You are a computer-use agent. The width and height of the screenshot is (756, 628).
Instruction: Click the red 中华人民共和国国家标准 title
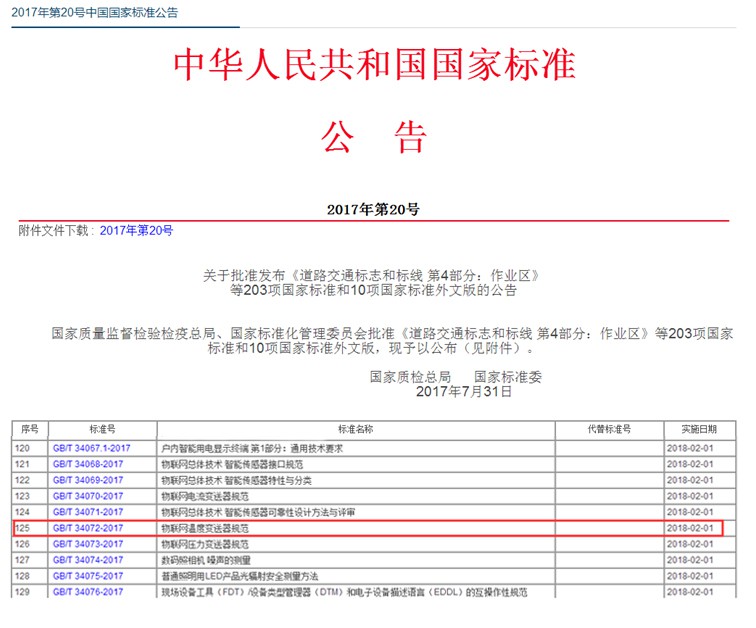(x=376, y=64)
